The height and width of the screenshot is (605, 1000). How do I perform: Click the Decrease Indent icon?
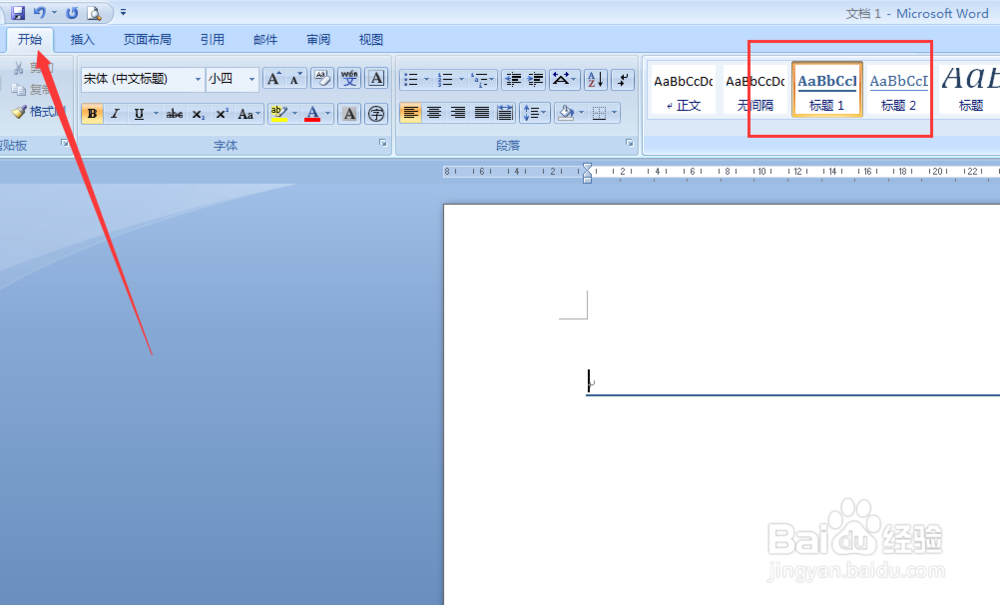tap(513, 79)
